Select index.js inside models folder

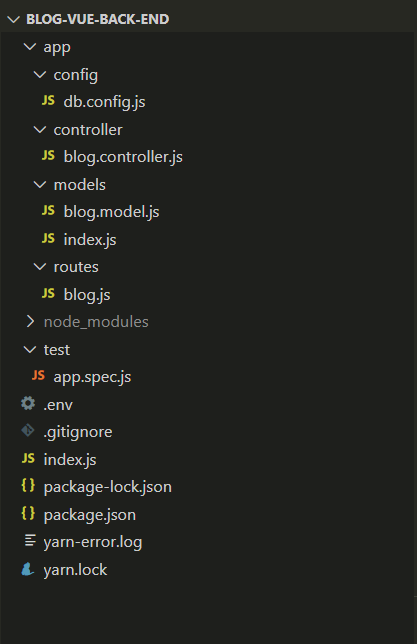coord(90,239)
